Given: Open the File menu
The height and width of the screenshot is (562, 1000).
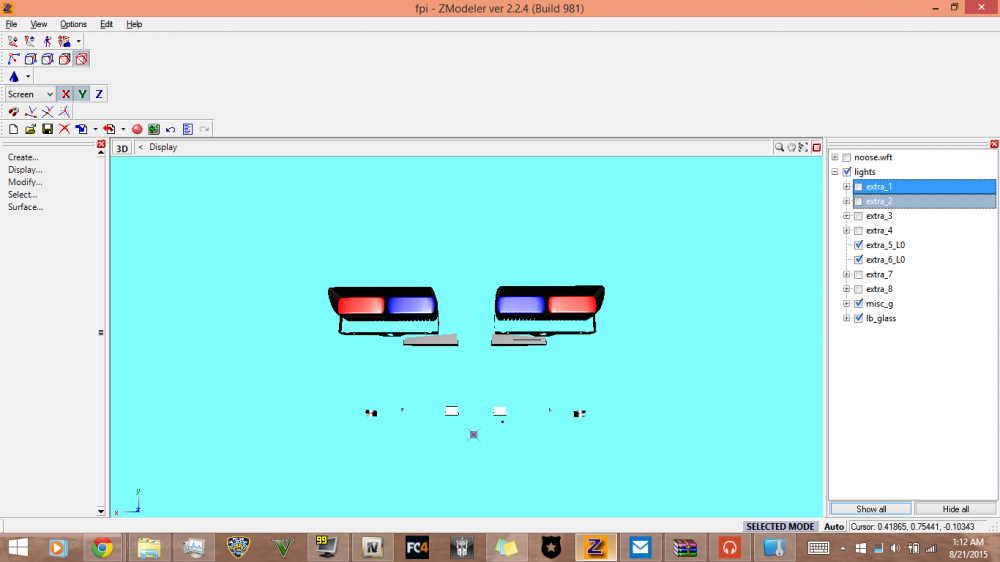Looking at the screenshot, I should point(11,24).
